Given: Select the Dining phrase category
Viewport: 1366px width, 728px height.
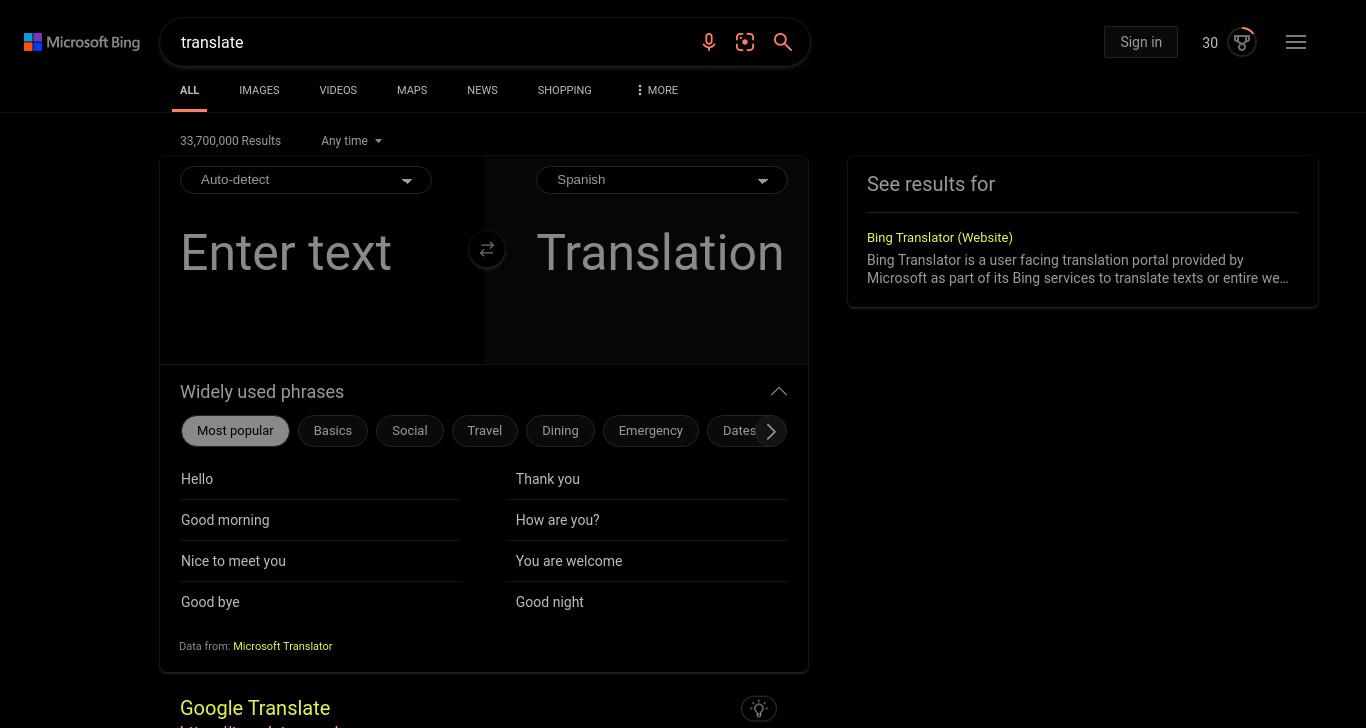Looking at the screenshot, I should click(x=560, y=431).
